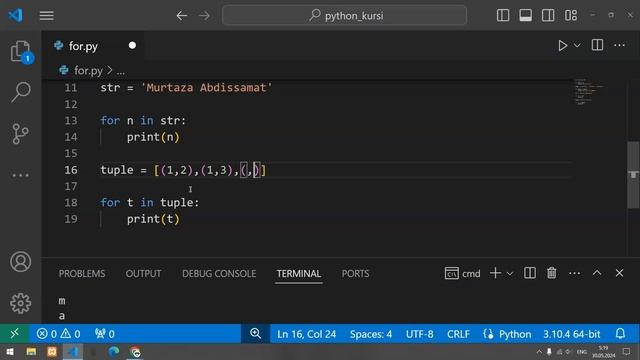Open the Accounts menu icon

(x=20, y=262)
